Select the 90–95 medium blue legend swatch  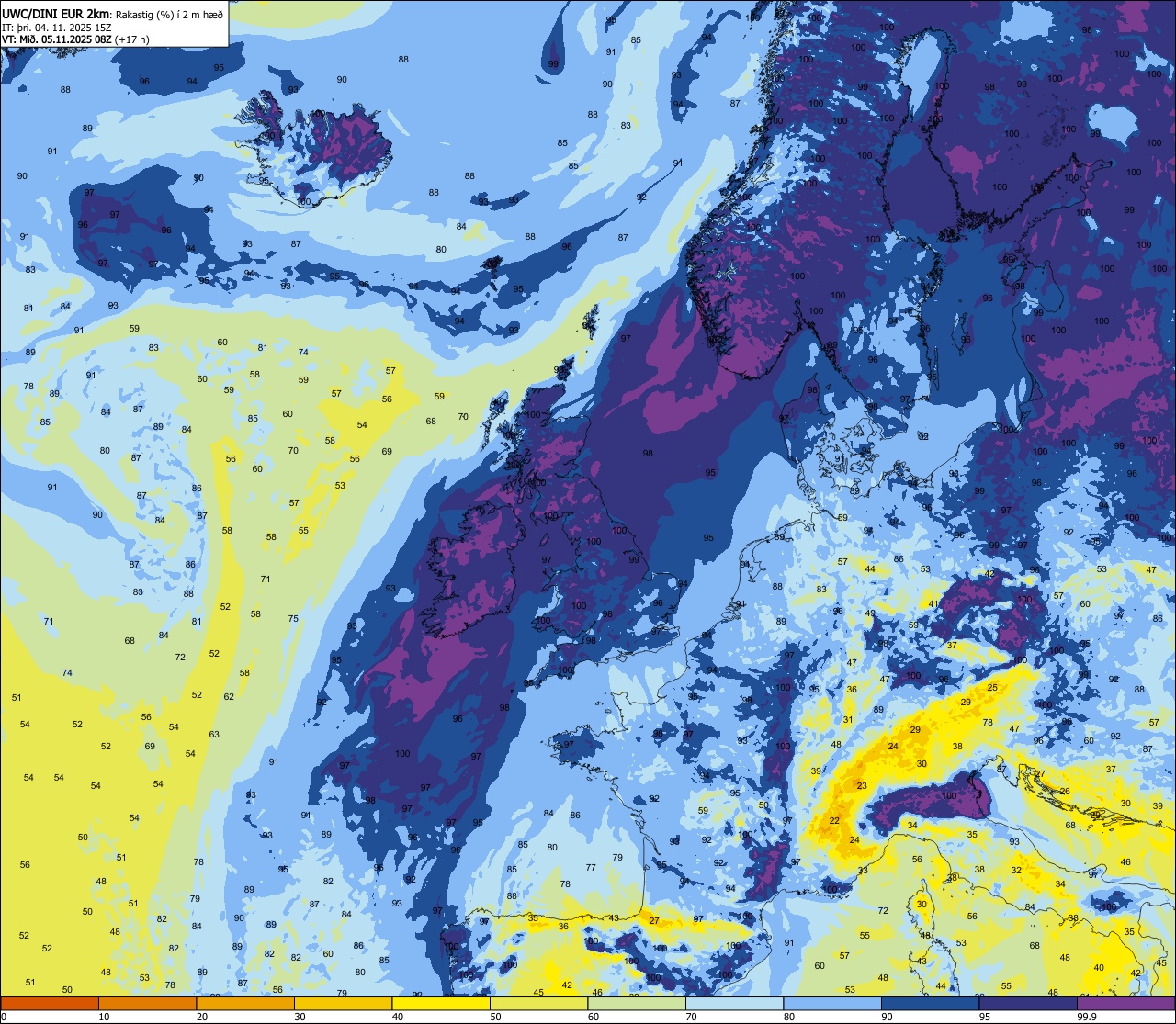pyautogui.click(x=930, y=1003)
